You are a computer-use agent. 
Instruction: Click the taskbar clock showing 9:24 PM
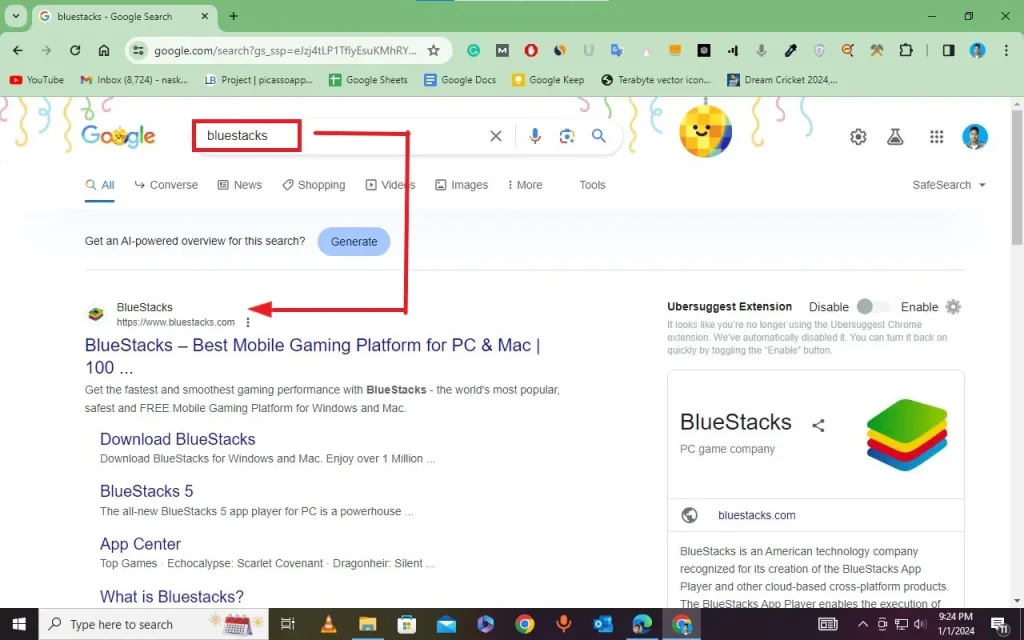point(955,624)
